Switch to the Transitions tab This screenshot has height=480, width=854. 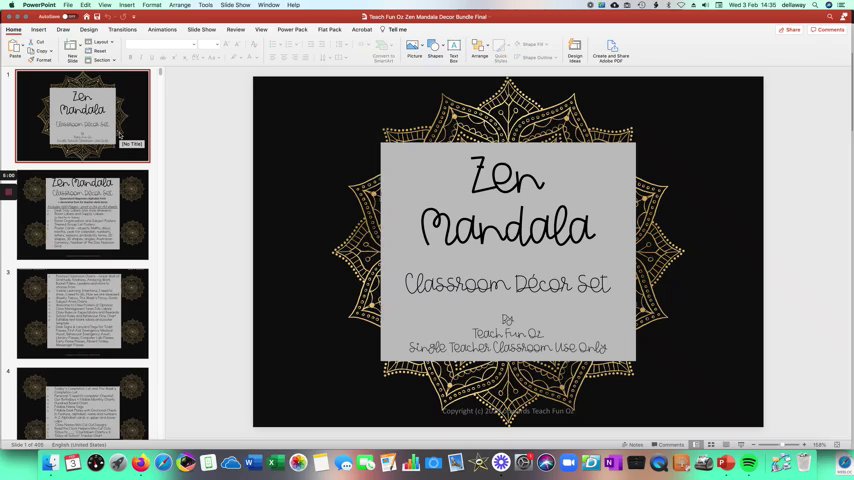pos(123,29)
